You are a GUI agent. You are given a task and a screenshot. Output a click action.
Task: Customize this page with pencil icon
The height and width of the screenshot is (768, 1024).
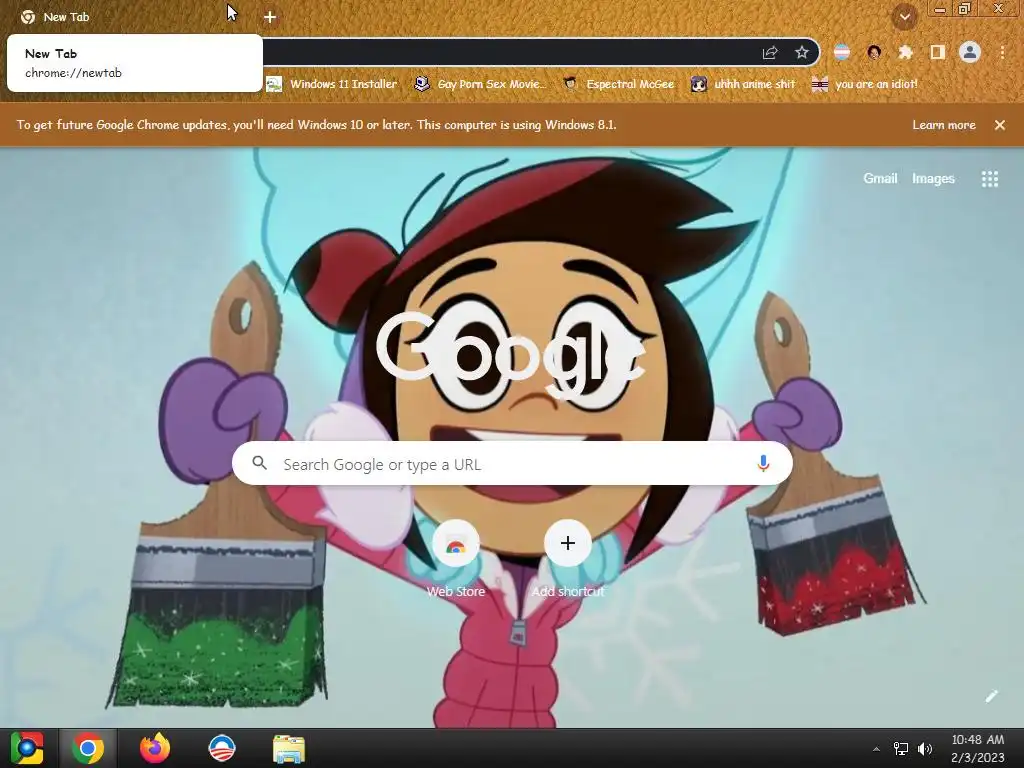(991, 696)
